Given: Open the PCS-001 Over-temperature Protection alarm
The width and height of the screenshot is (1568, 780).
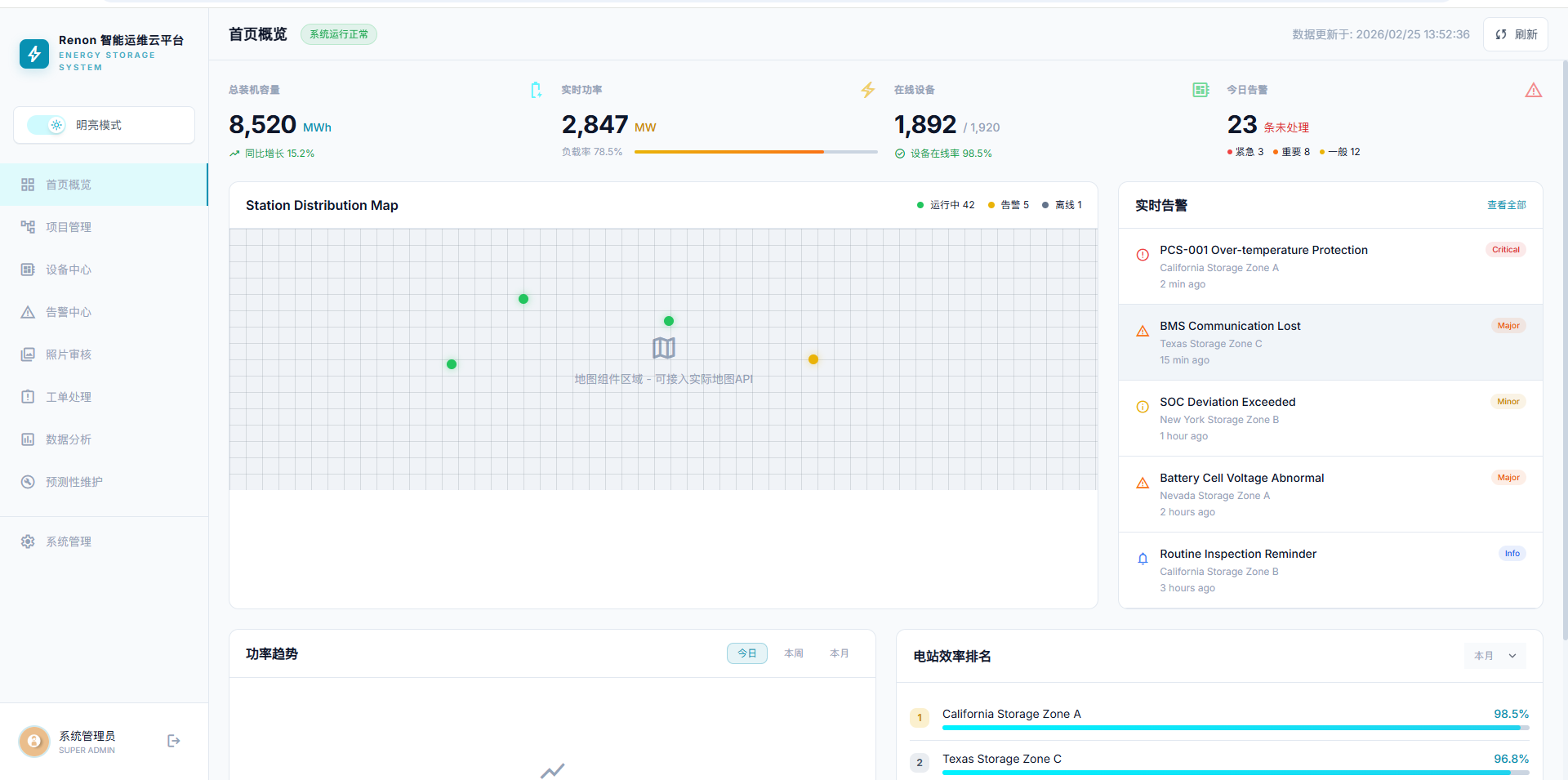Looking at the screenshot, I should point(1263,250).
